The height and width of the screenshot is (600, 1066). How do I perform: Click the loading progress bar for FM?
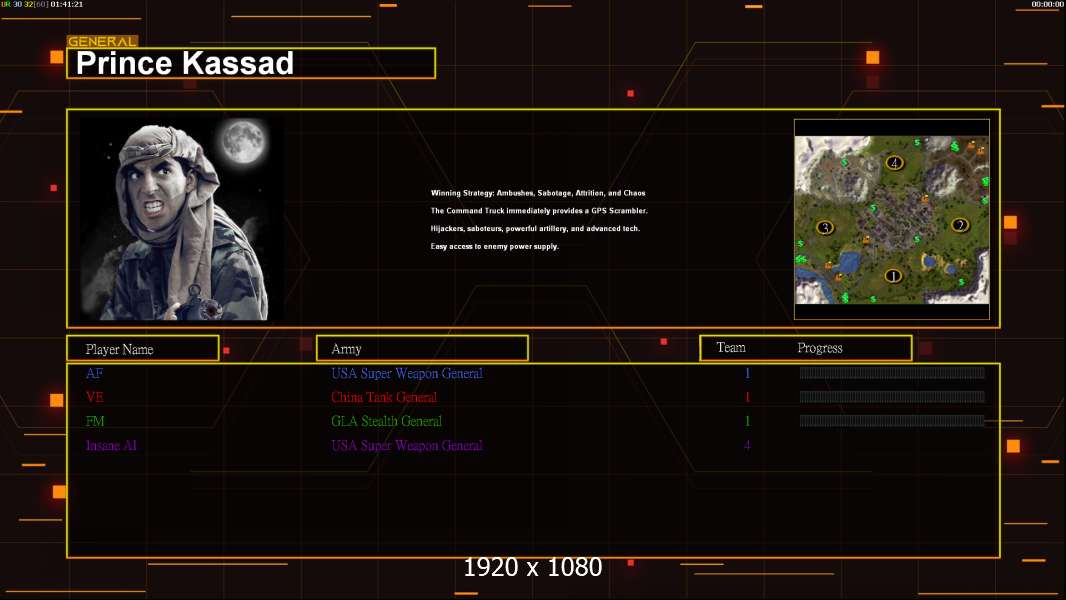click(892, 421)
